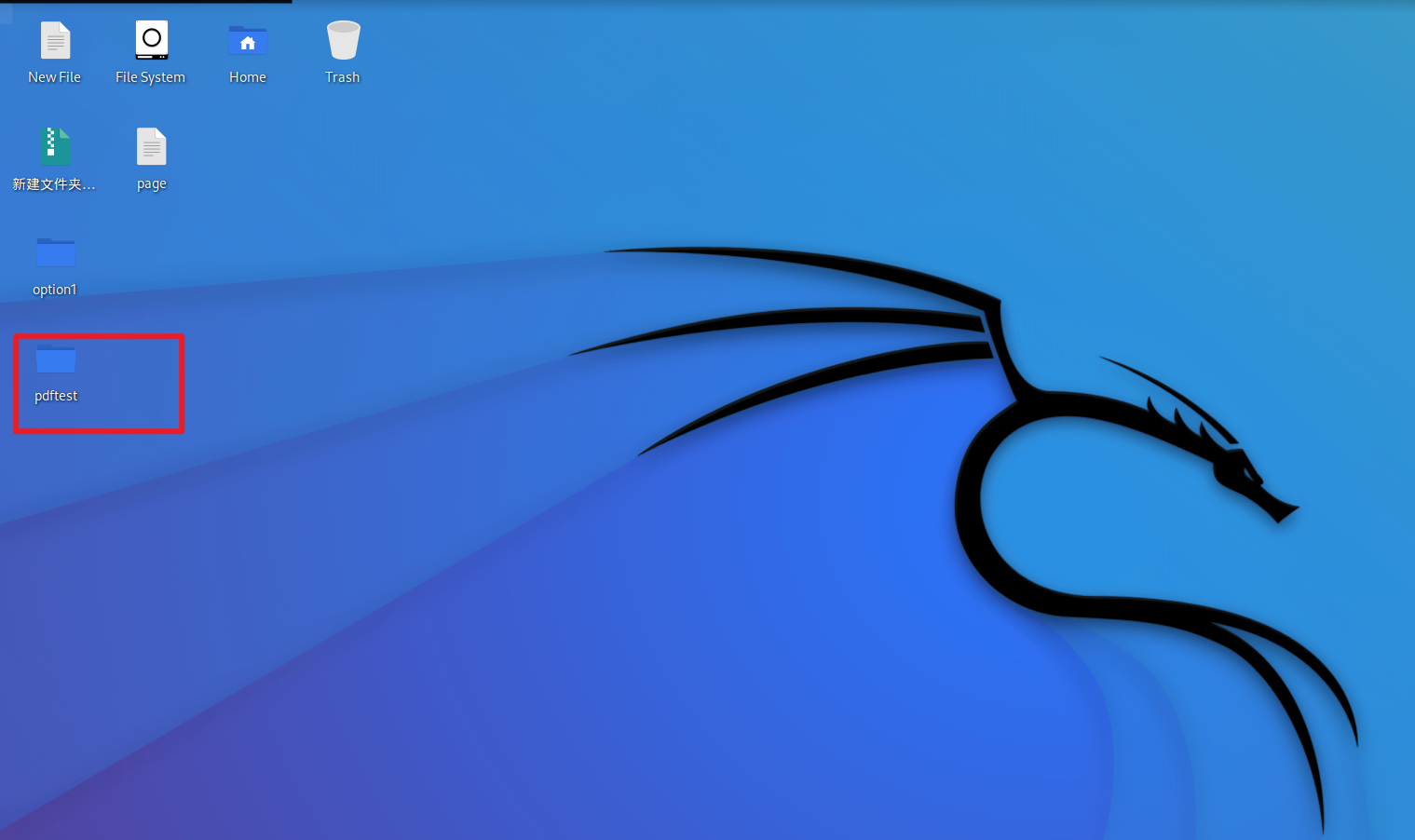This screenshot has height=840, width=1415.
Task: Select the Trash bin icon
Action: coord(343,41)
